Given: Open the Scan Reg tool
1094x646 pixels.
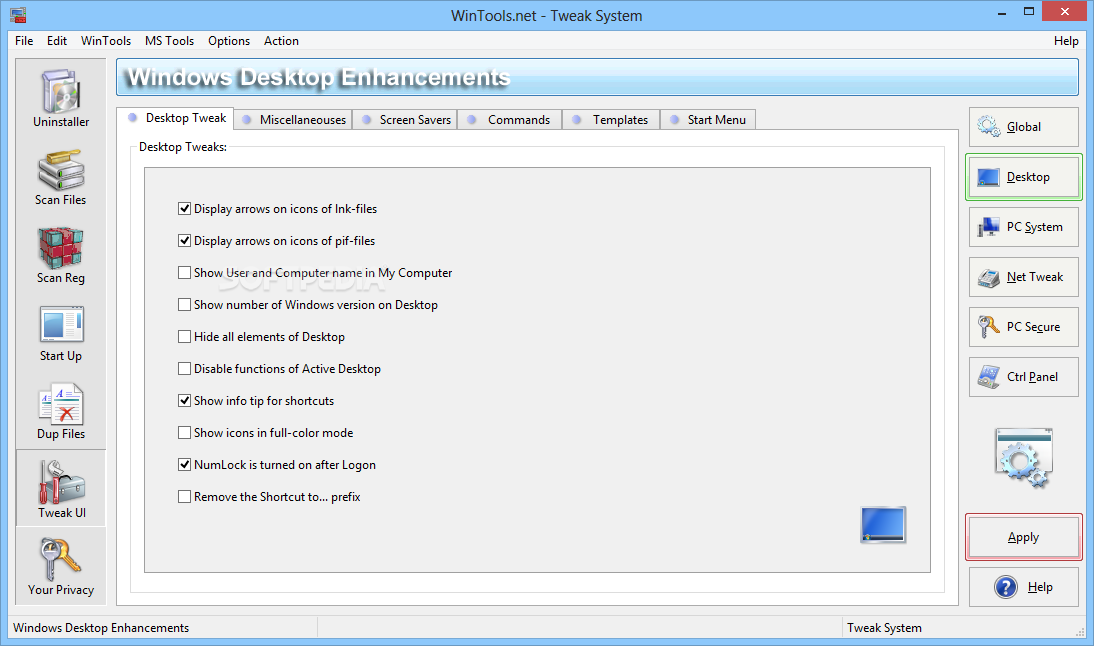Looking at the screenshot, I should click(x=61, y=255).
